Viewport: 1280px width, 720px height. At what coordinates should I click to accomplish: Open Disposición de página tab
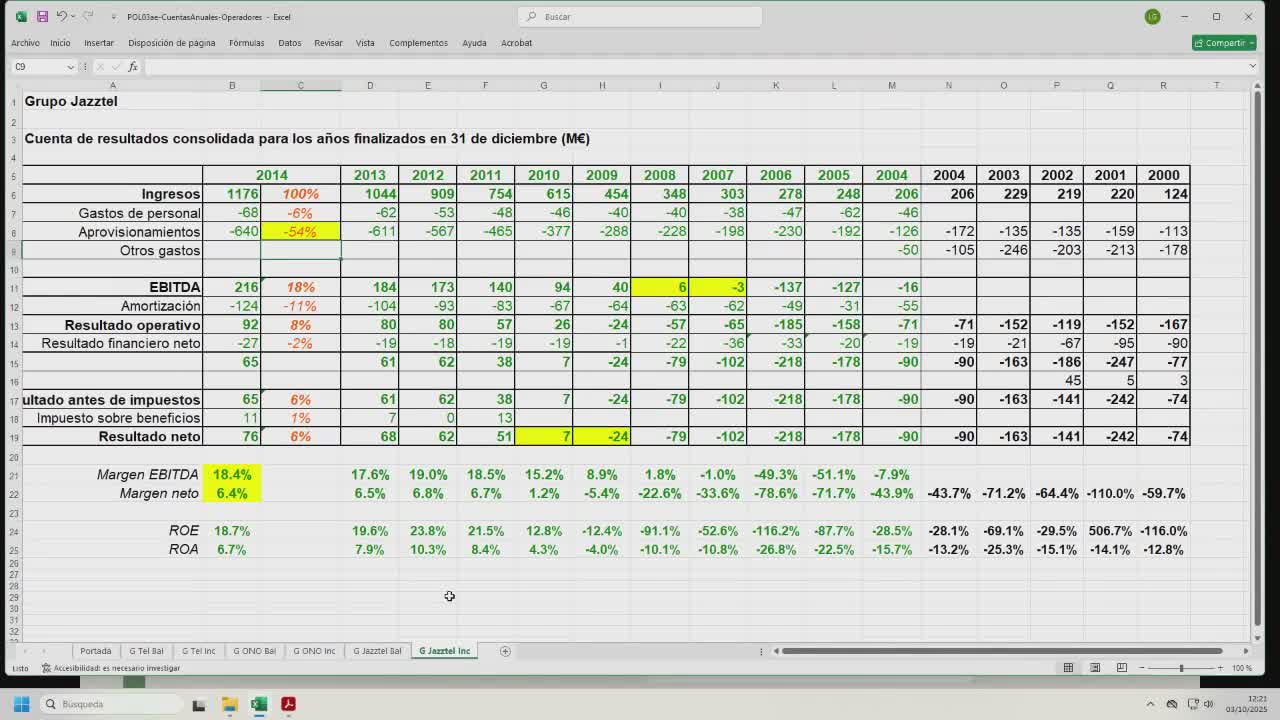tap(171, 43)
